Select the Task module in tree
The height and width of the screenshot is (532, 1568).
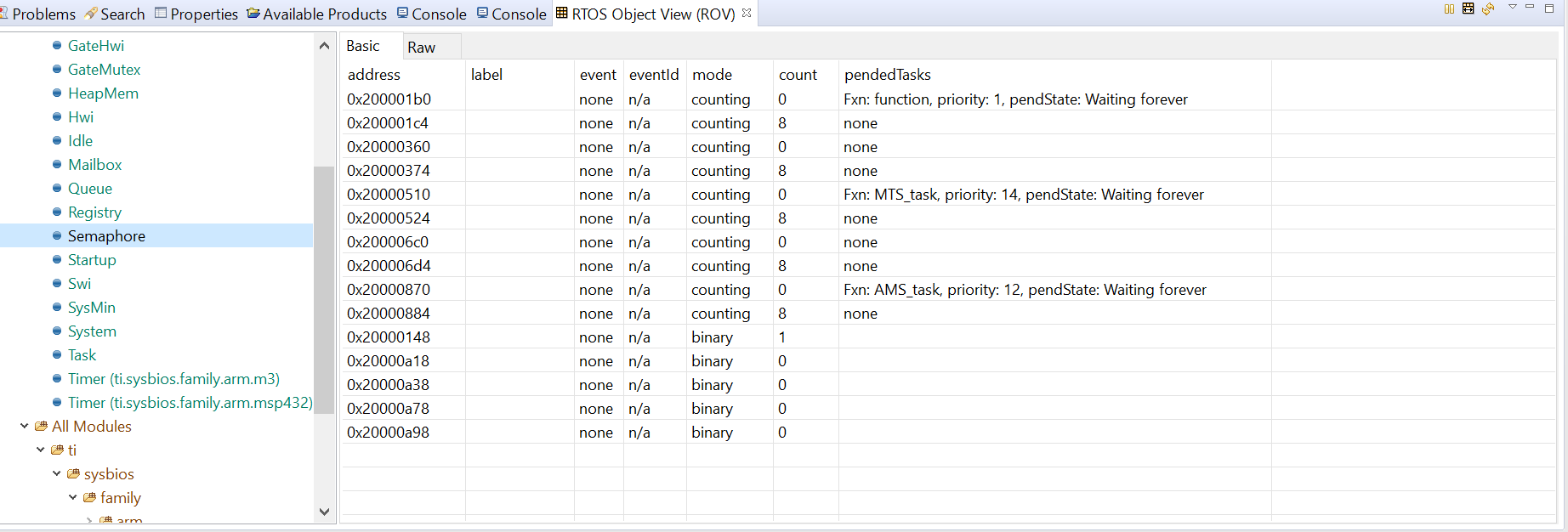(82, 355)
